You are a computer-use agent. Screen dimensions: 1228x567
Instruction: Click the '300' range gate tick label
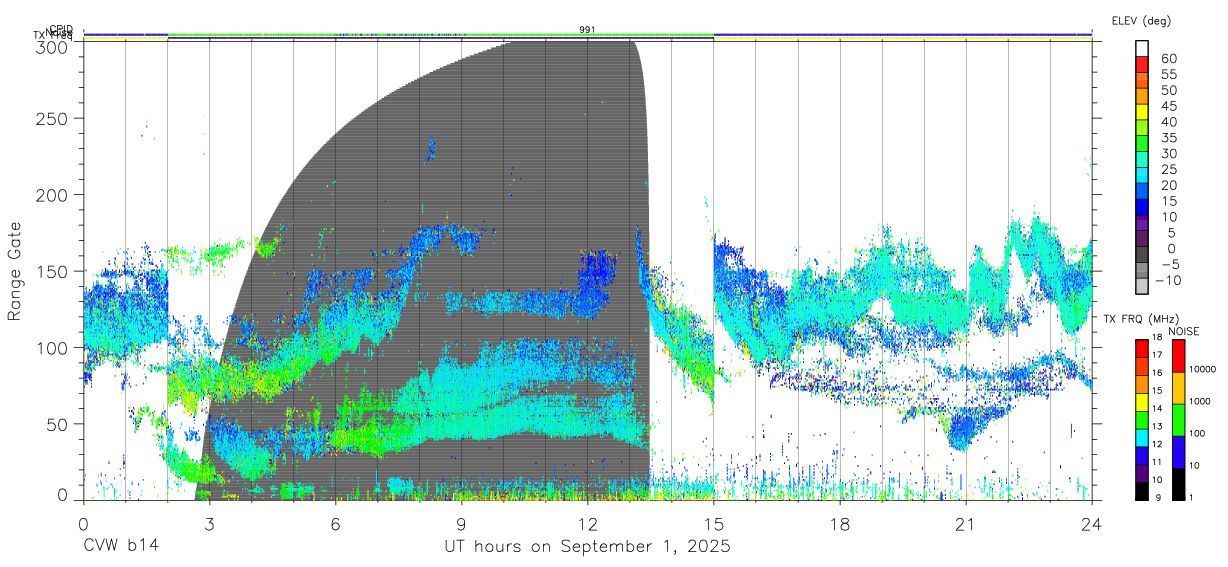click(x=52, y=47)
